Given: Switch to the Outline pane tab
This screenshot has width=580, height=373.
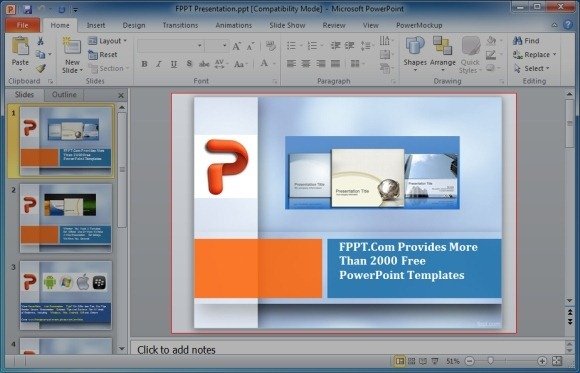Looking at the screenshot, I should (64, 95).
